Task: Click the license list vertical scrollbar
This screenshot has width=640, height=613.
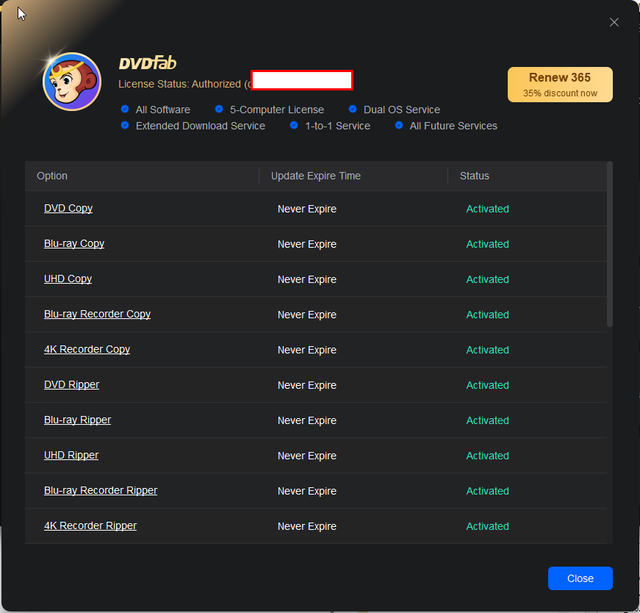Action: 610,244
